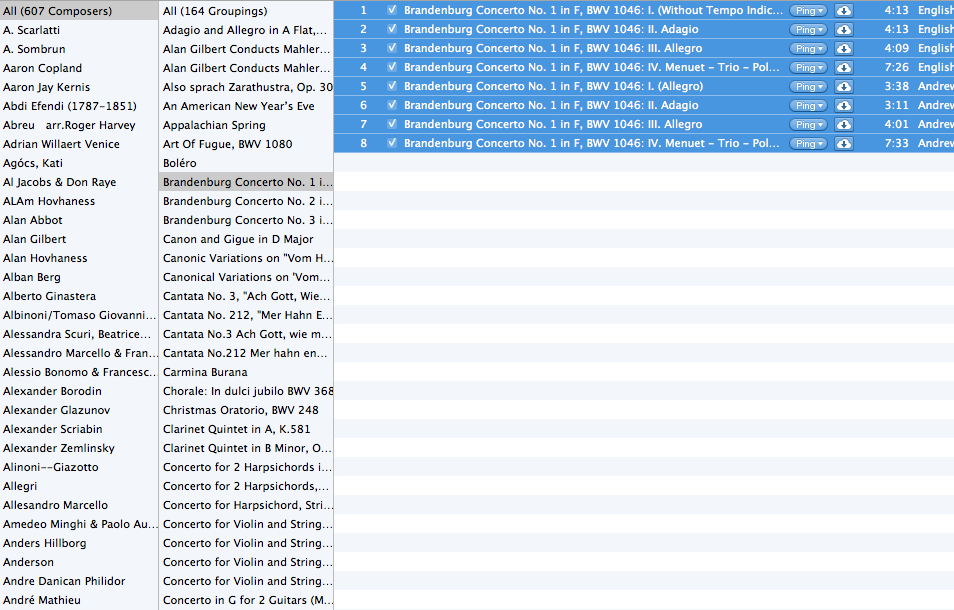Select All (164 Groupings) entry
This screenshot has width=954, height=610.
point(246,11)
